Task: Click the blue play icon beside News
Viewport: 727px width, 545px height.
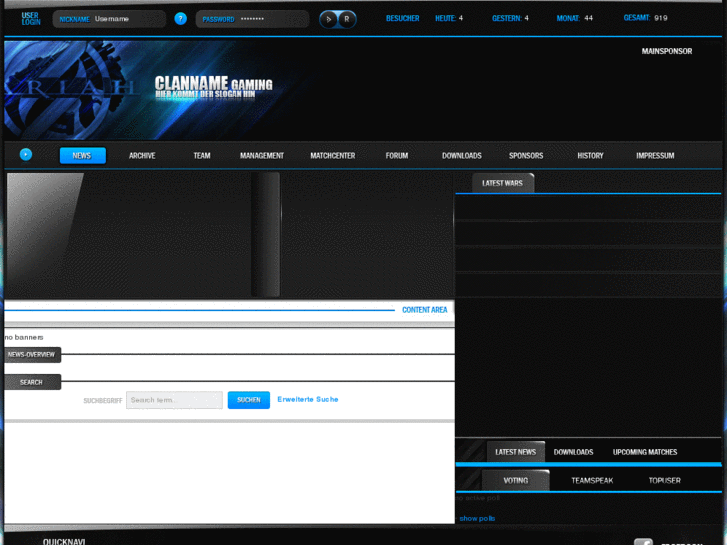Action: coord(26,154)
